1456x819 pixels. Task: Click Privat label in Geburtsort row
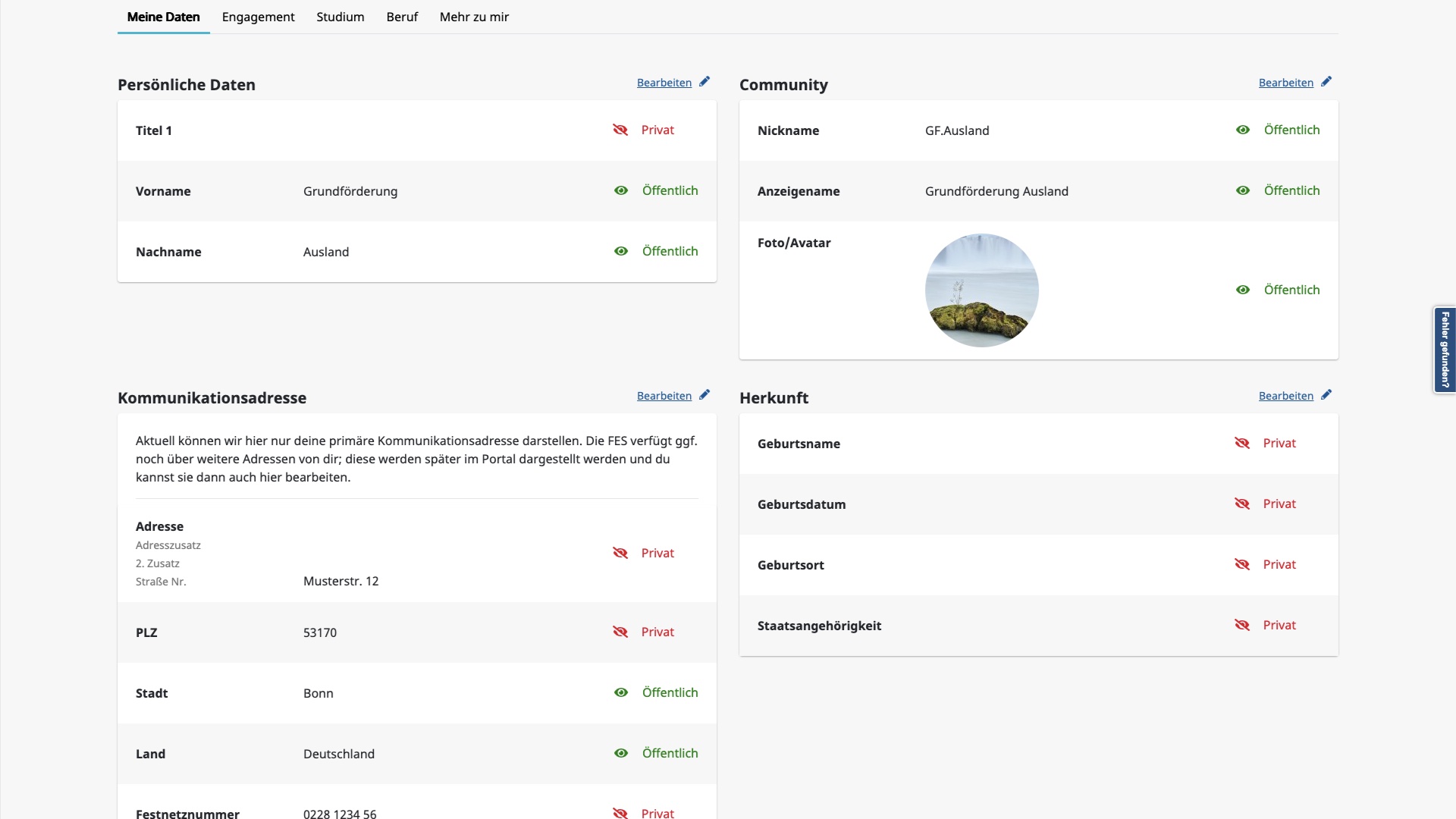click(1279, 564)
